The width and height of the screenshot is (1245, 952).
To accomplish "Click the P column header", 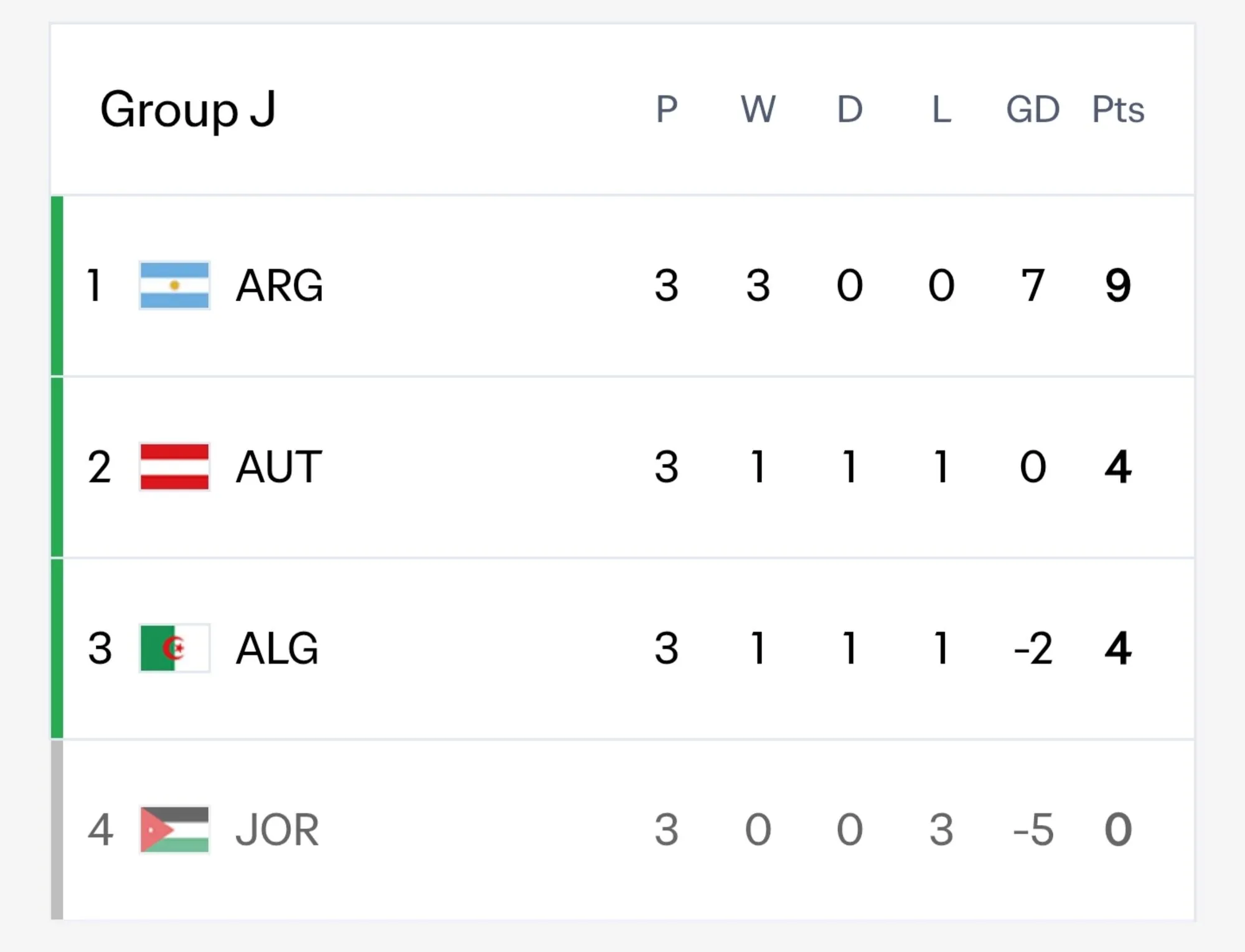I will (x=667, y=110).
